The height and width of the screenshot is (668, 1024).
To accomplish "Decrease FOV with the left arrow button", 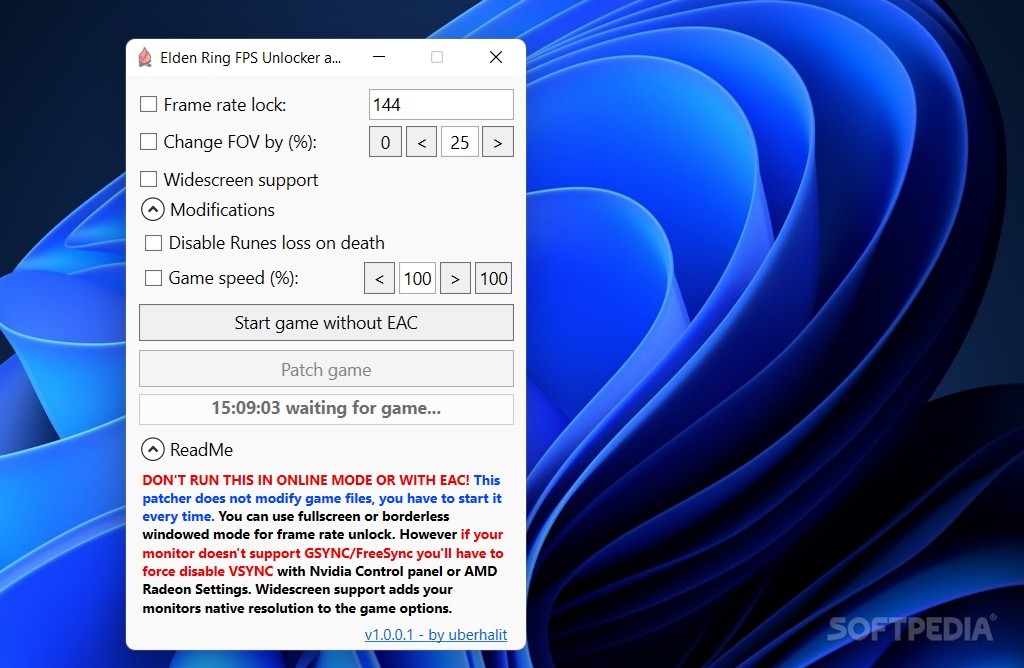I will (421, 142).
